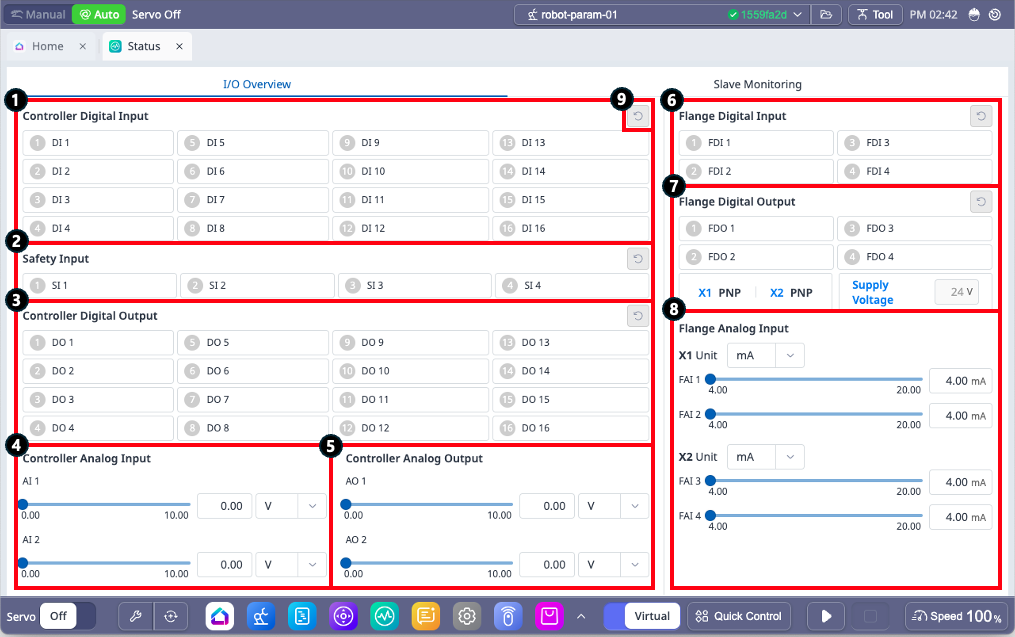This screenshot has height=637, width=1015.
Task: Switch to the Home tab
Action: tap(48, 46)
